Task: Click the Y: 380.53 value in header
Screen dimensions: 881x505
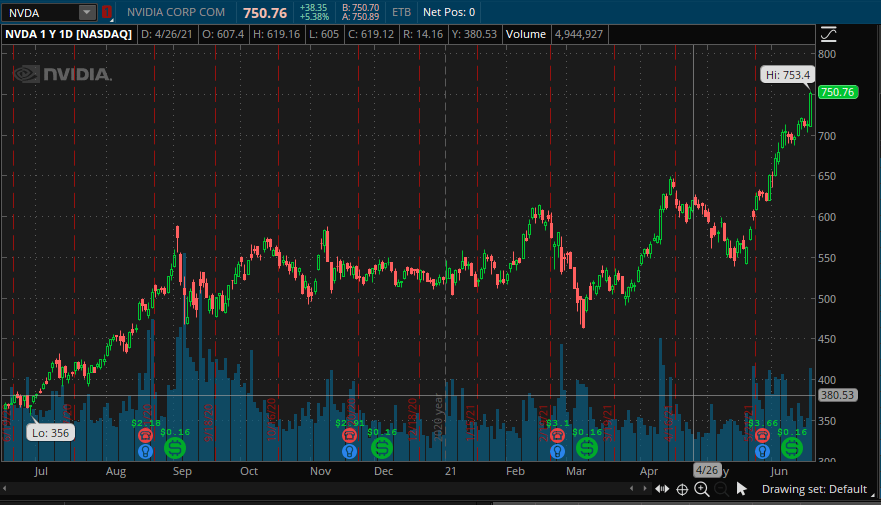Action: [x=474, y=34]
